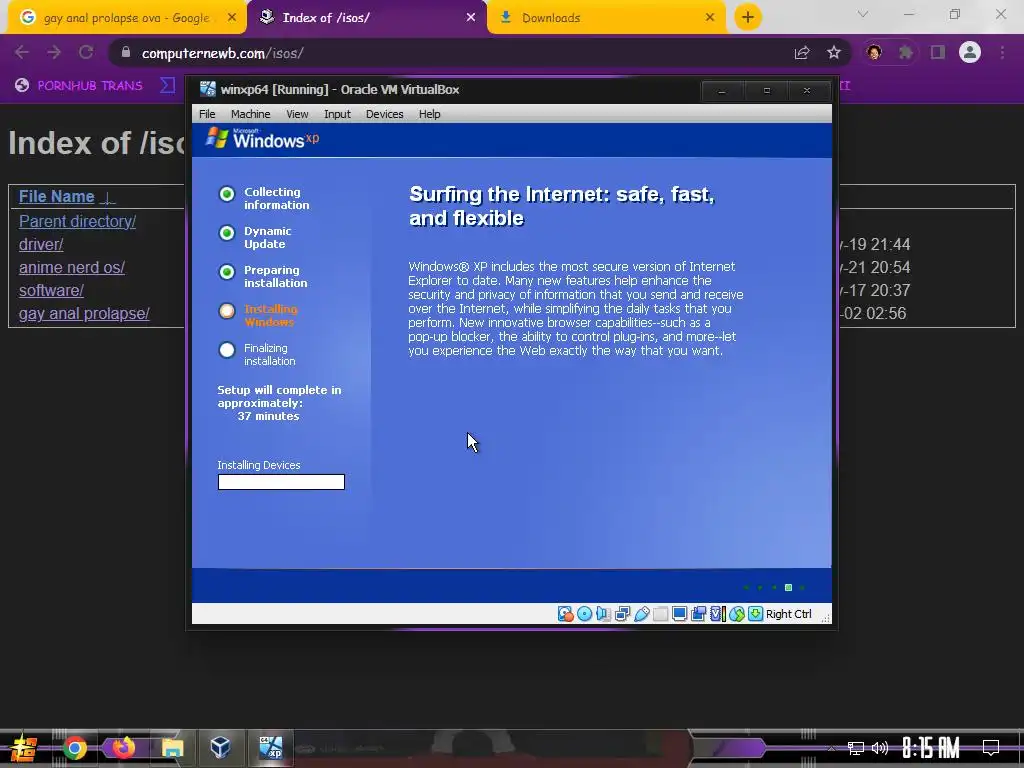Viewport: 1024px width, 768px height.
Task: Open the Chrome profile avatar button
Action: tap(970, 52)
